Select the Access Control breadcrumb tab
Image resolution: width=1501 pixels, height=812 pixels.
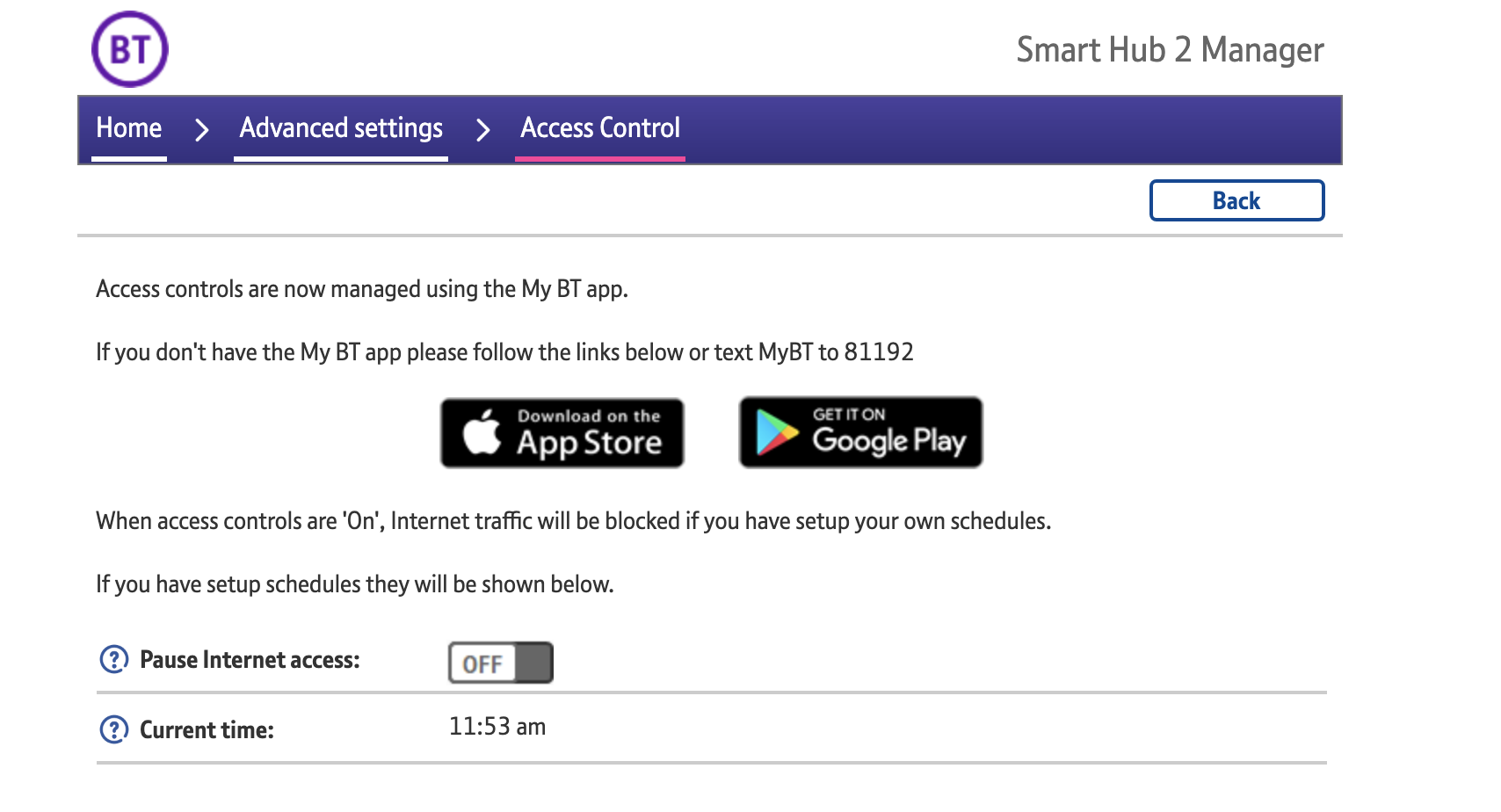click(600, 128)
